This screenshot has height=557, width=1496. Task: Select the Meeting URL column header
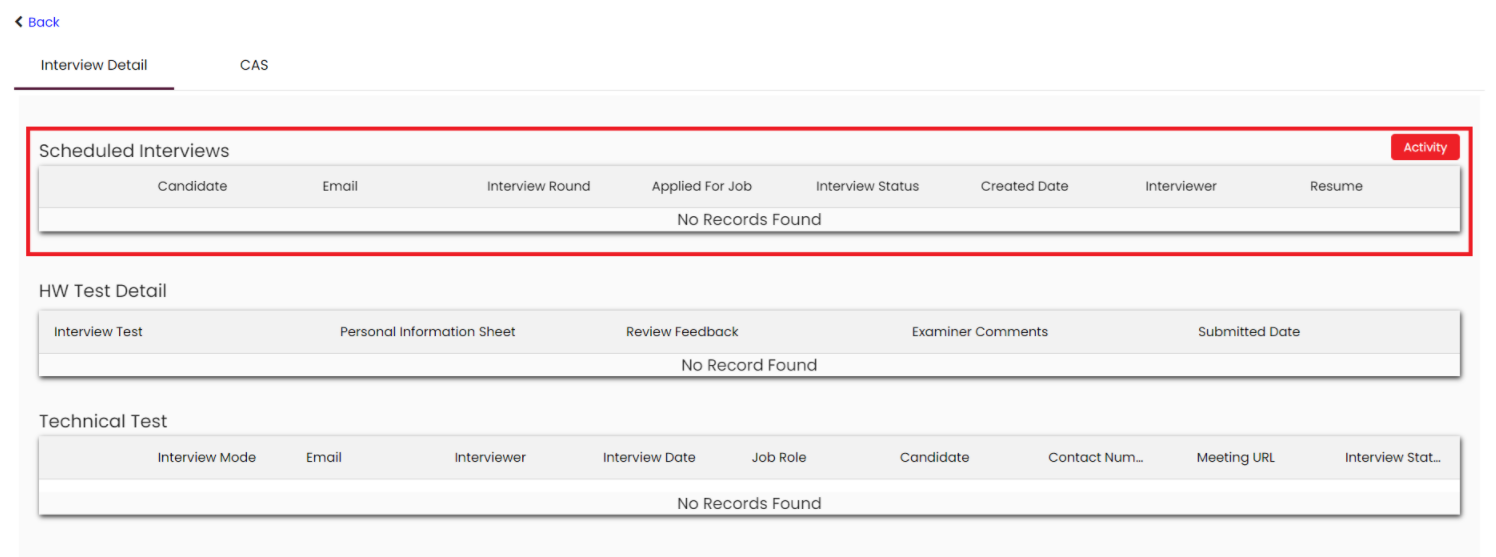pos(1235,458)
